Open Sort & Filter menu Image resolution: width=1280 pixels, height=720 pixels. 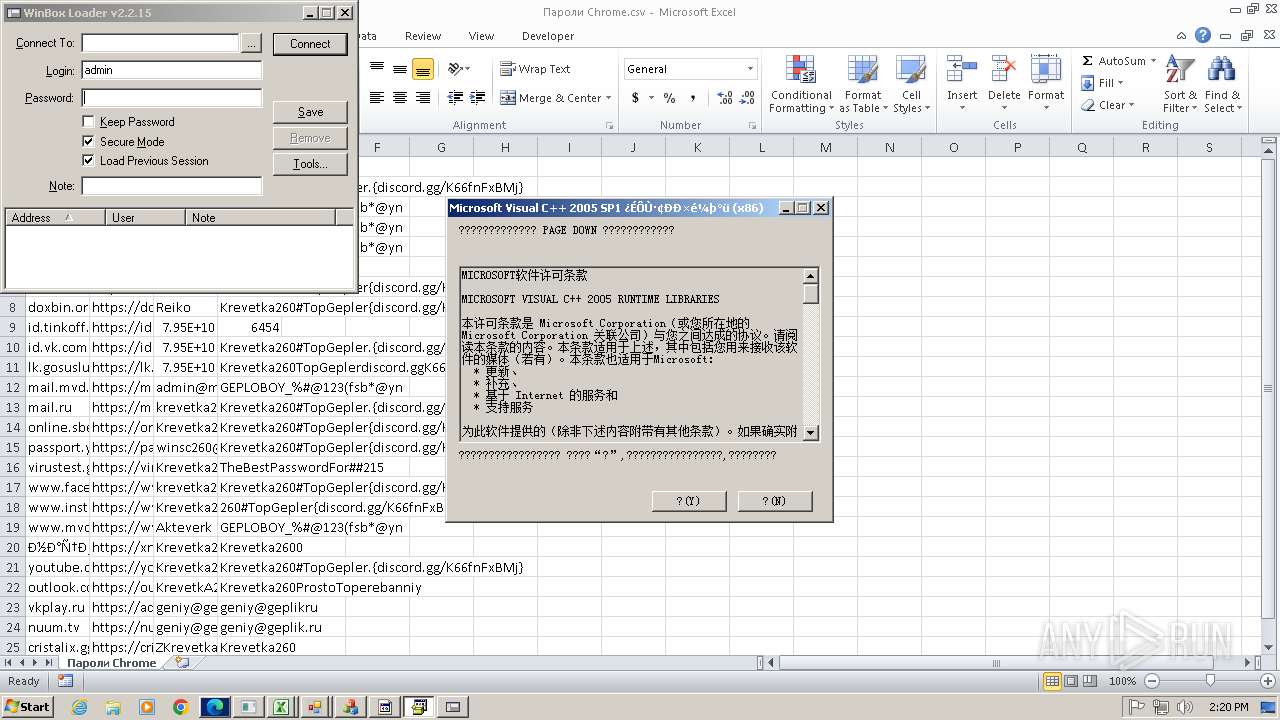[x=1180, y=84]
